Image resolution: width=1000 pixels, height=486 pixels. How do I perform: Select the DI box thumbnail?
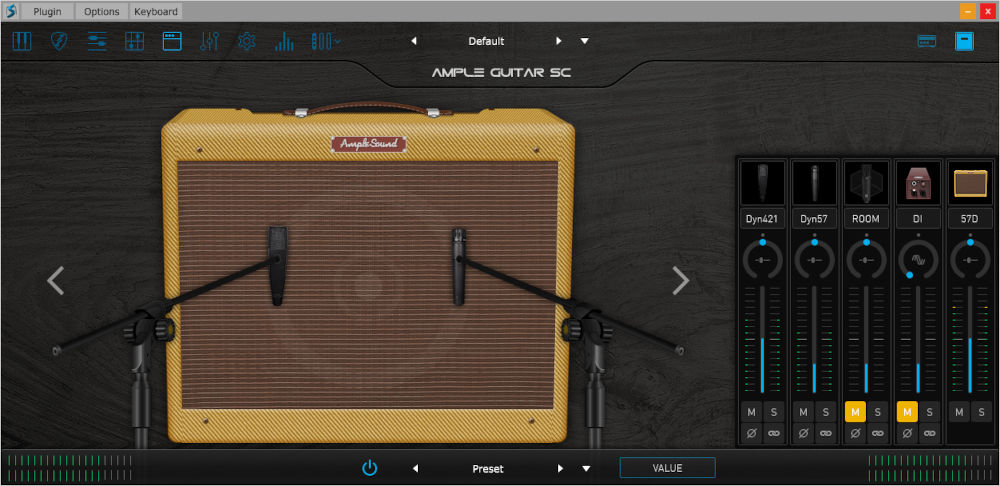click(918, 183)
